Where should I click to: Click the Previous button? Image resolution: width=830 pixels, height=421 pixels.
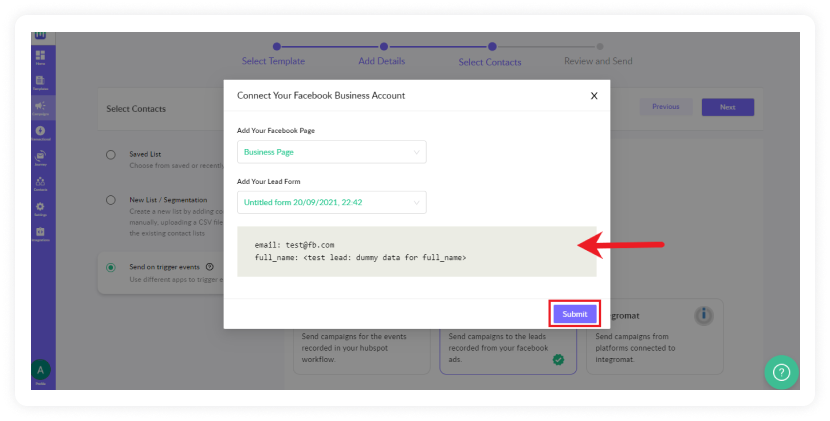(x=666, y=107)
